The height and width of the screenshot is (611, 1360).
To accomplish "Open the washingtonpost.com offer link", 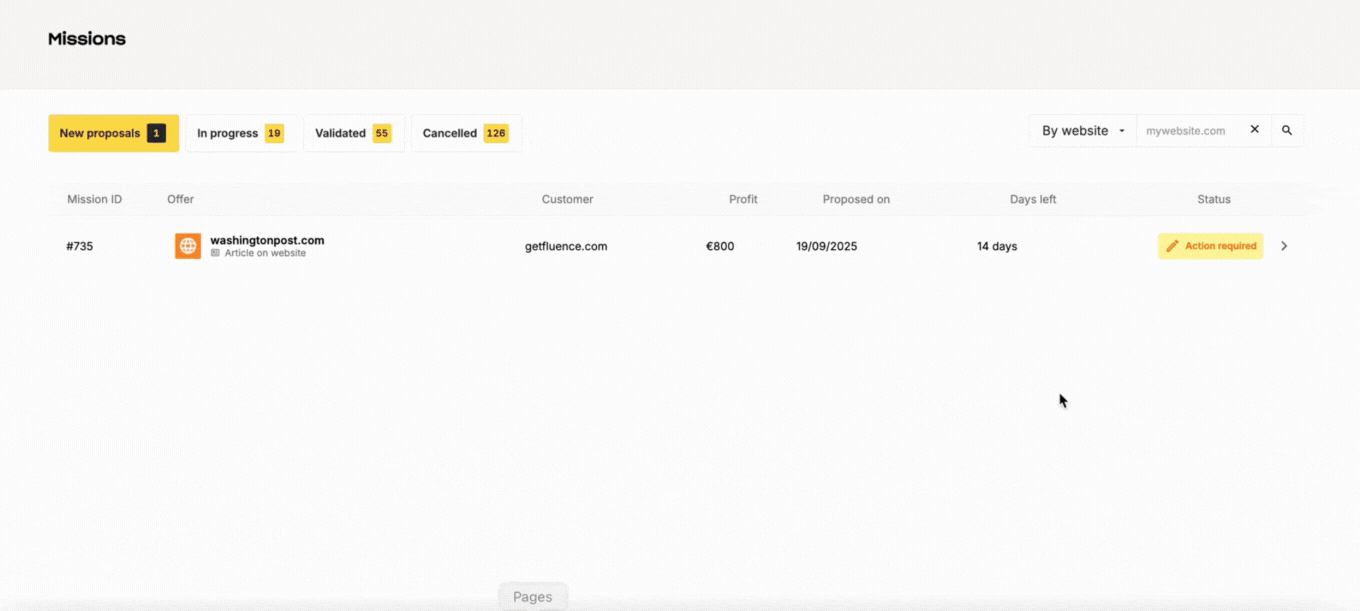I will pos(267,240).
